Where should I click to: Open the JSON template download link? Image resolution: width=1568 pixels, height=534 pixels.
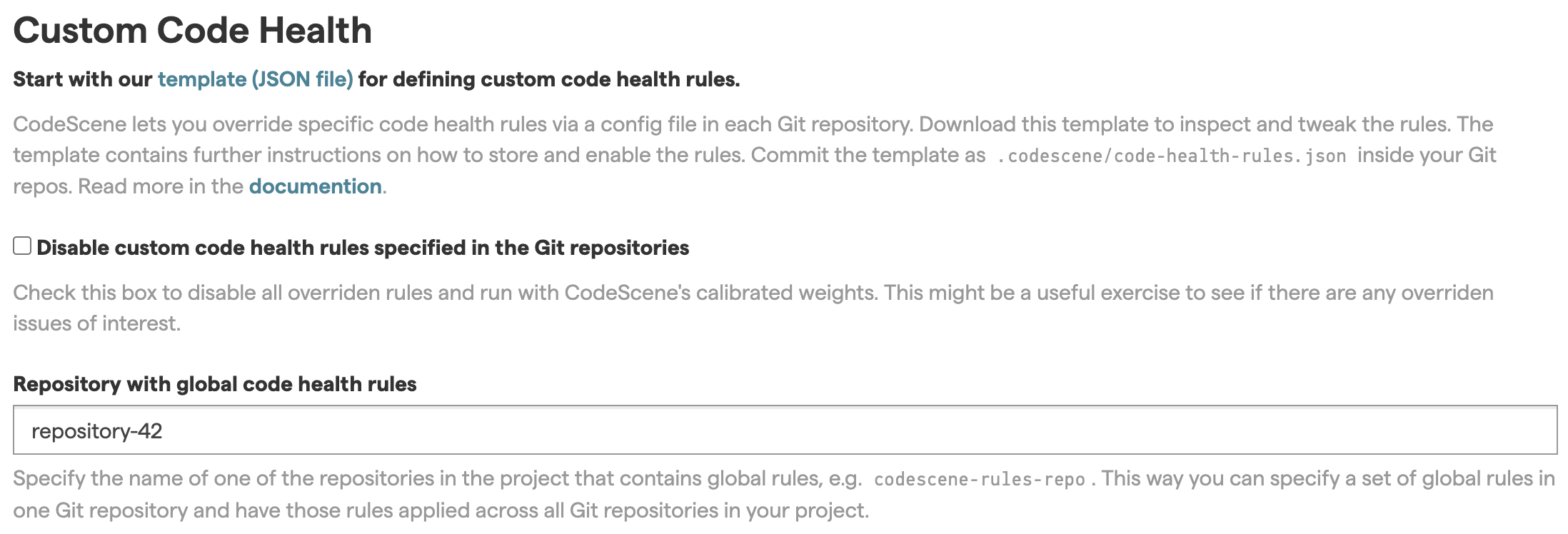click(x=255, y=79)
